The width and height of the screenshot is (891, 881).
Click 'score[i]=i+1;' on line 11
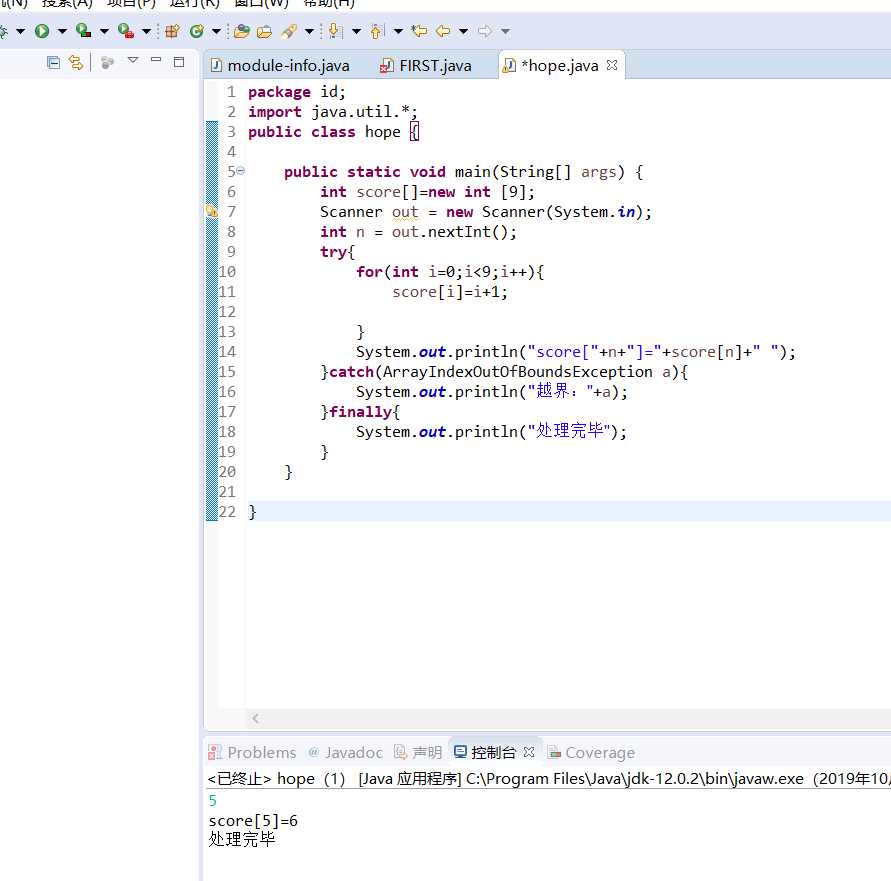point(449,292)
